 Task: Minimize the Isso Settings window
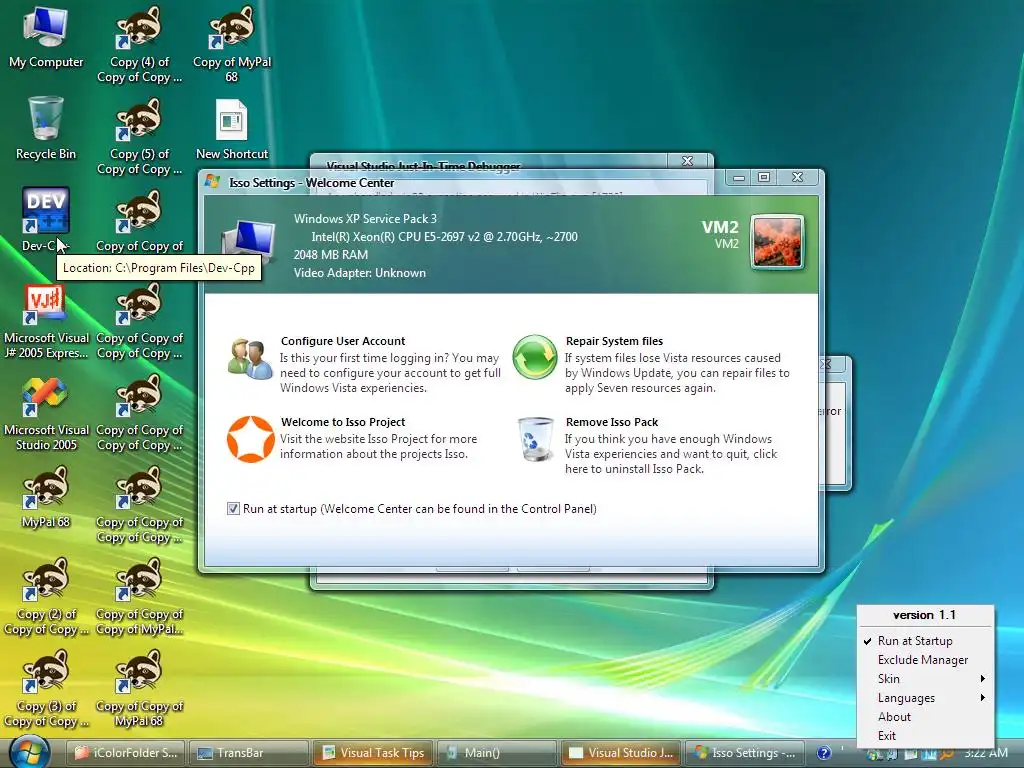pyautogui.click(x=739, y=177)
